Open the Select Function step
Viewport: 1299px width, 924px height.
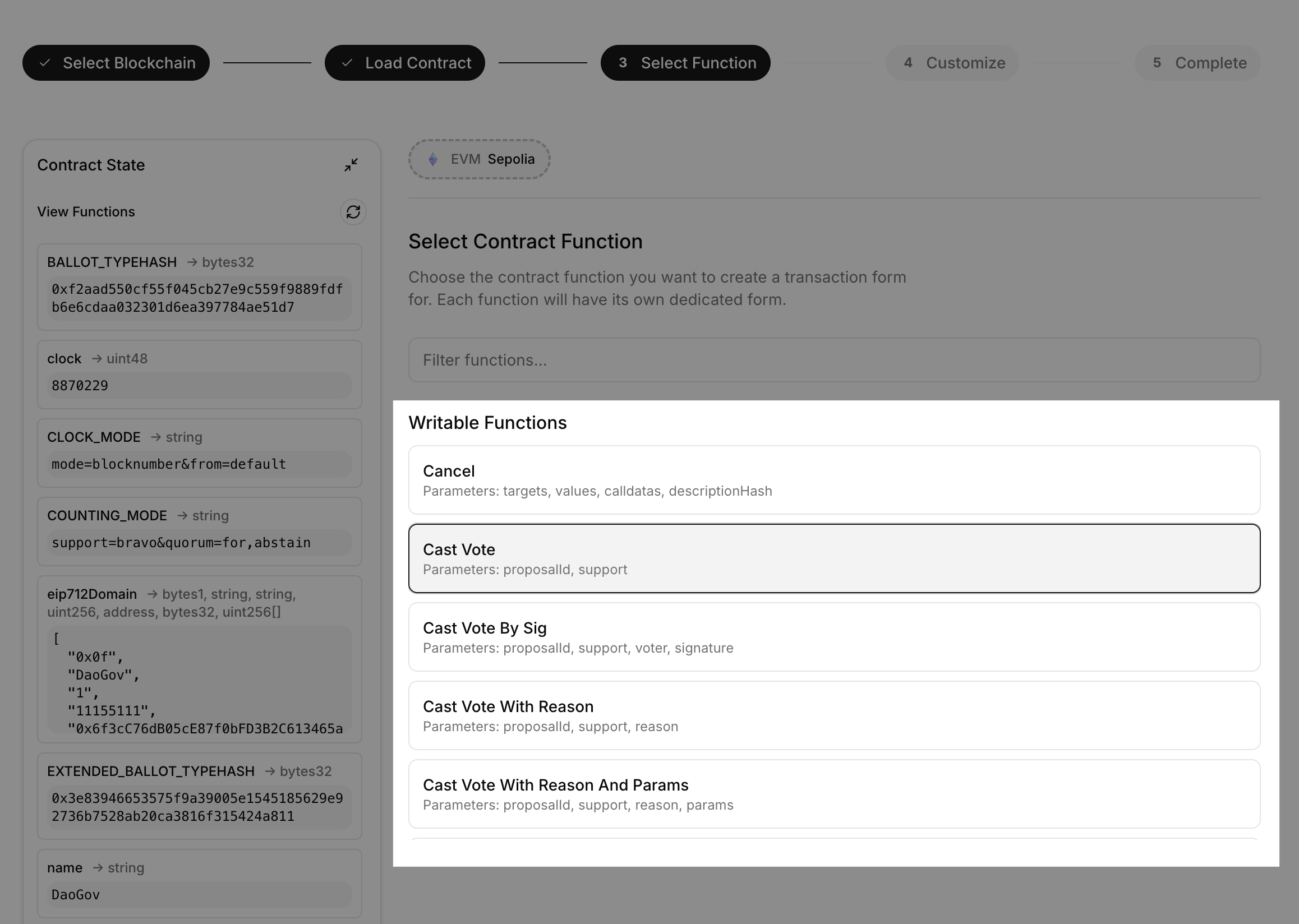coord(685,63)
